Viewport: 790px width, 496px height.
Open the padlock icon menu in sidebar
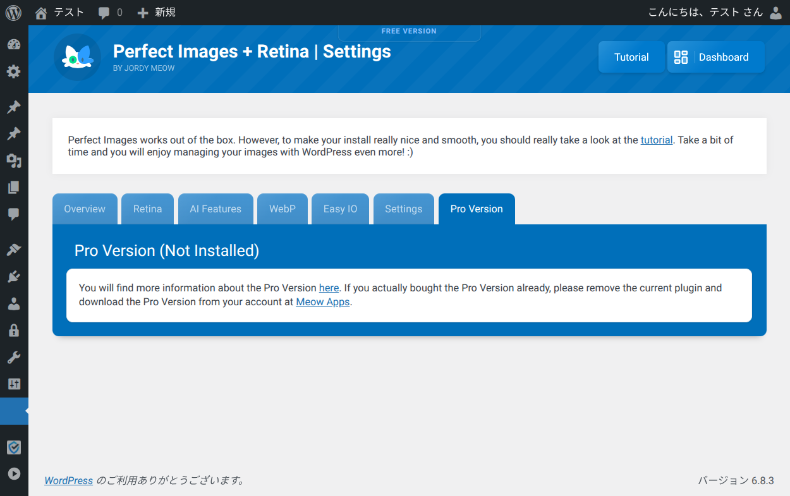tap(14, 330)
